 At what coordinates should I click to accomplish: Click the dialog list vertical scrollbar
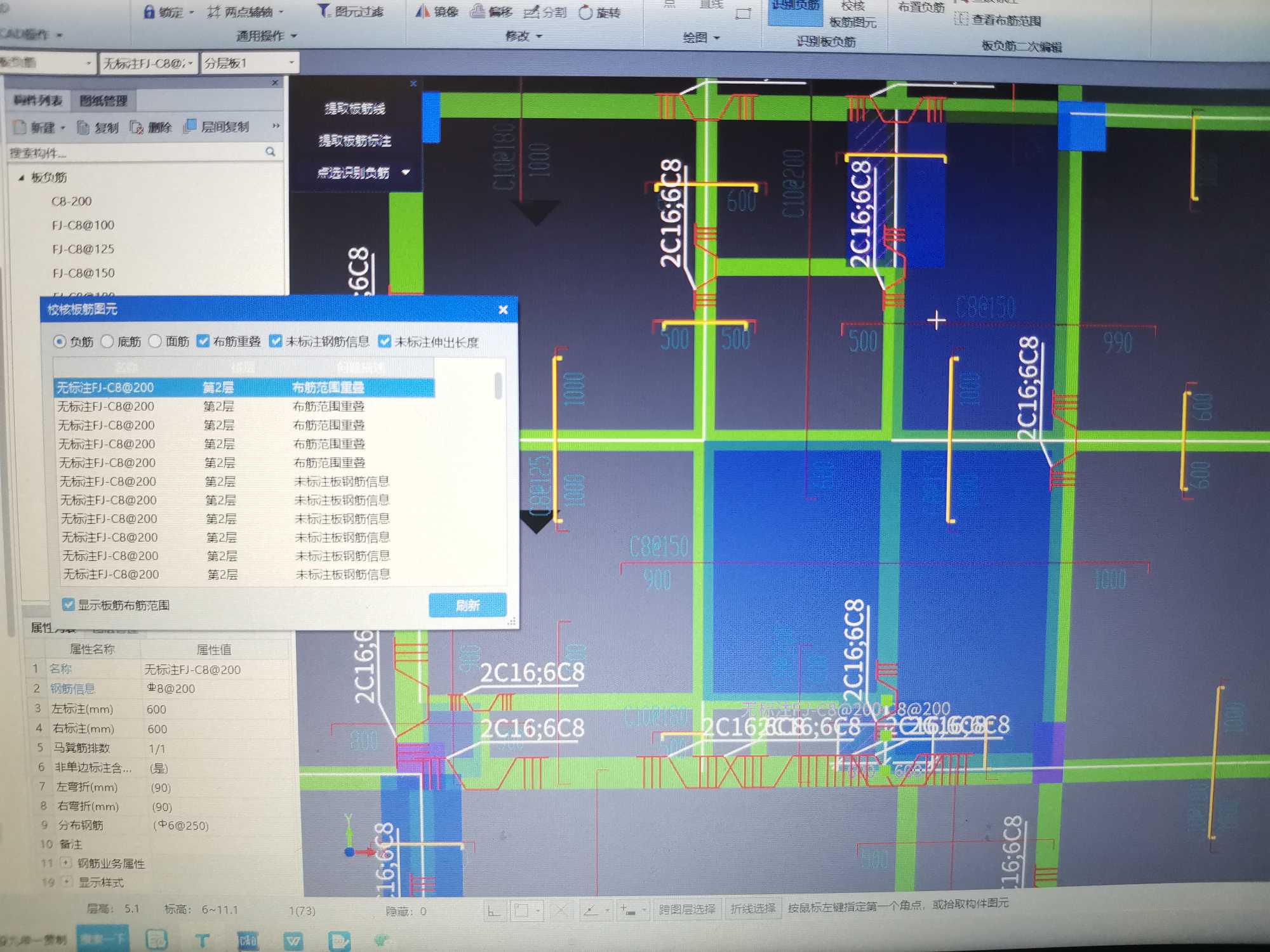pyautogui.click(x=498, y=385)
